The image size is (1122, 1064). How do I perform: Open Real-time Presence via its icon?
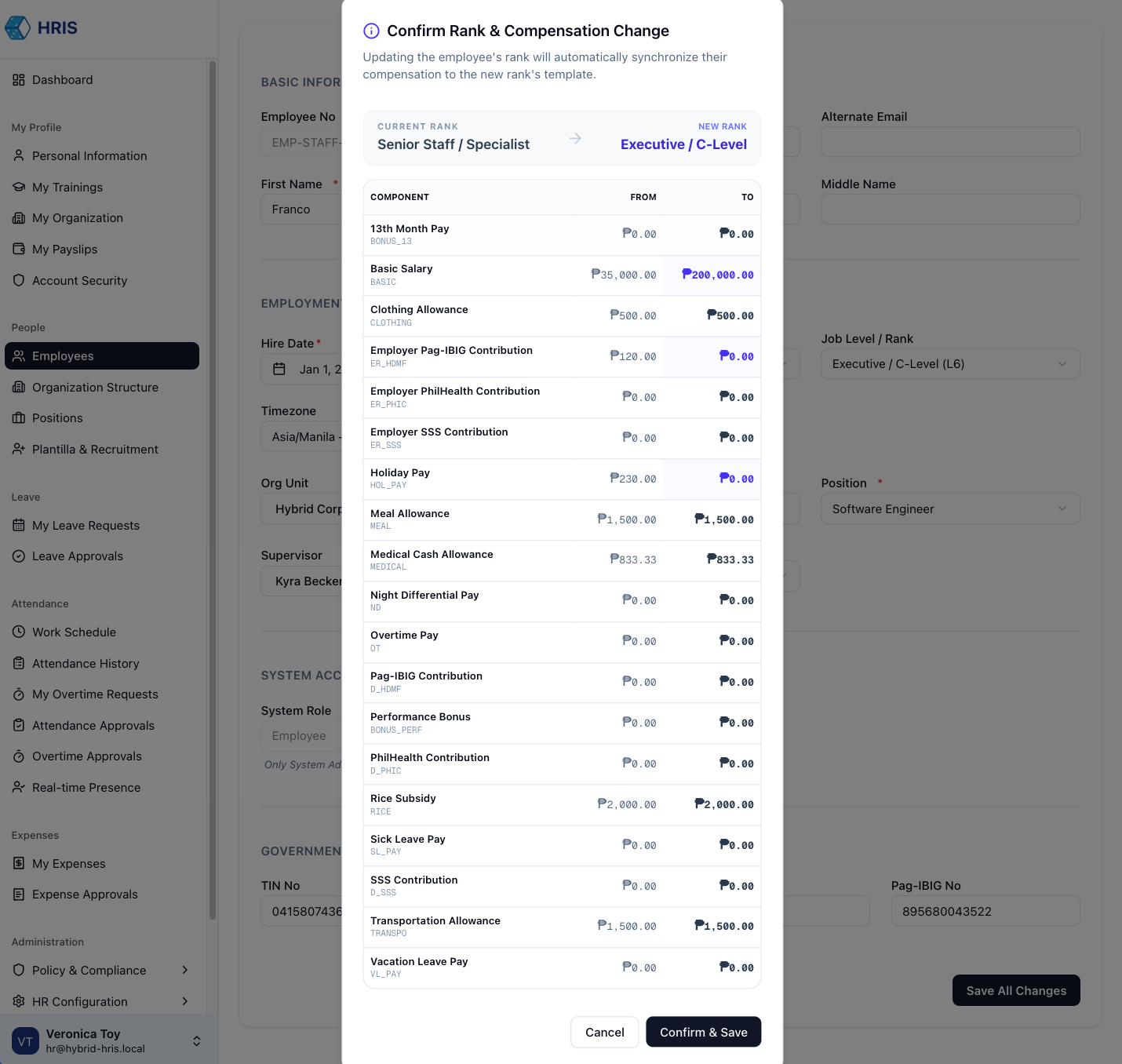tap(19, 787)
